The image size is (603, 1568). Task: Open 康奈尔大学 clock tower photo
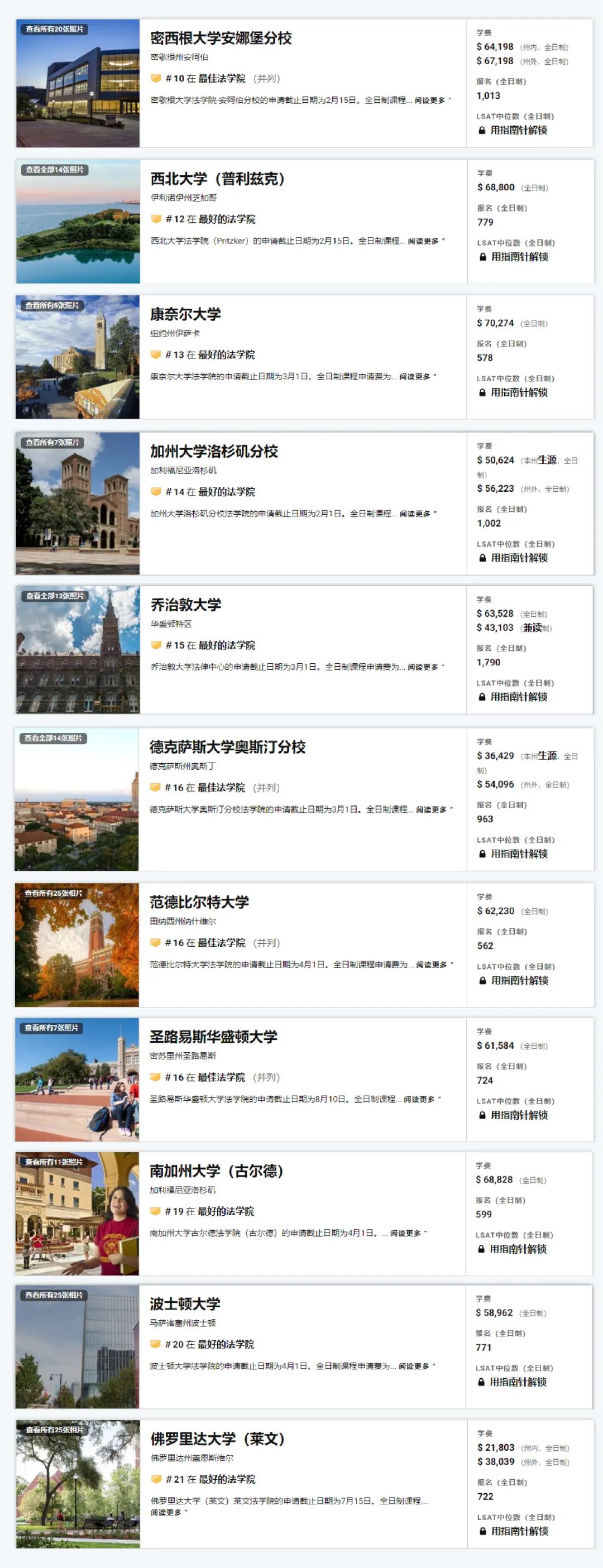pyautogui.click(x=78, y=357)
